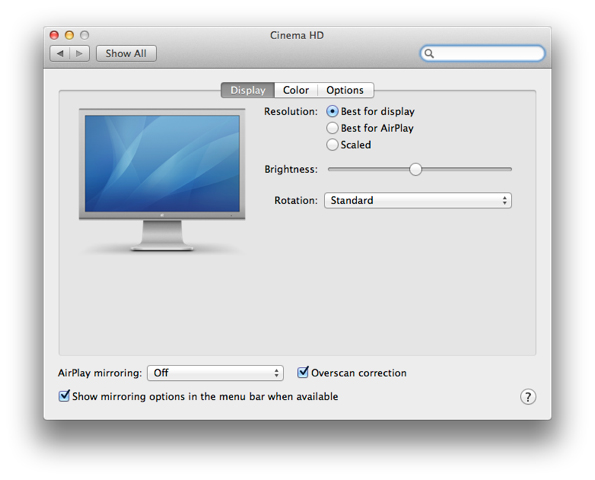Click the Brightness slider knob
This screenshot has width=595, height=480.
416,169
